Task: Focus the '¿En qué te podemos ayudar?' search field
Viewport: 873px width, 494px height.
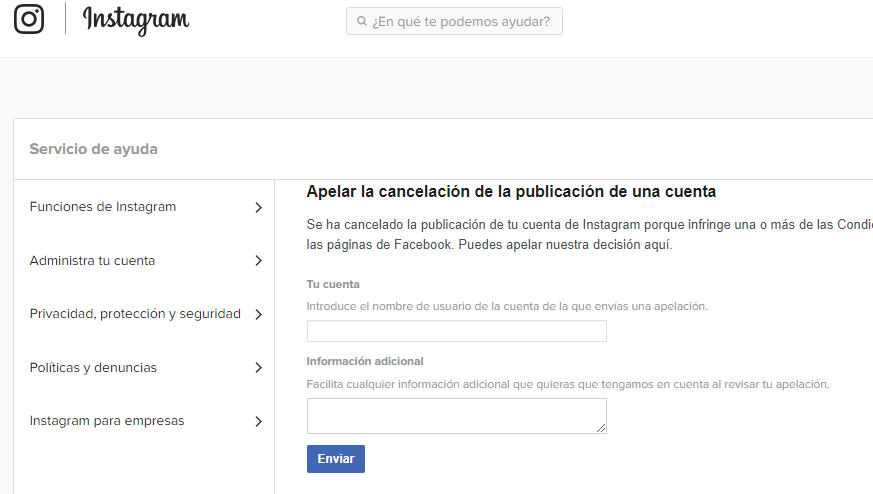Action: pyautogui.click(x=454, y=21)
